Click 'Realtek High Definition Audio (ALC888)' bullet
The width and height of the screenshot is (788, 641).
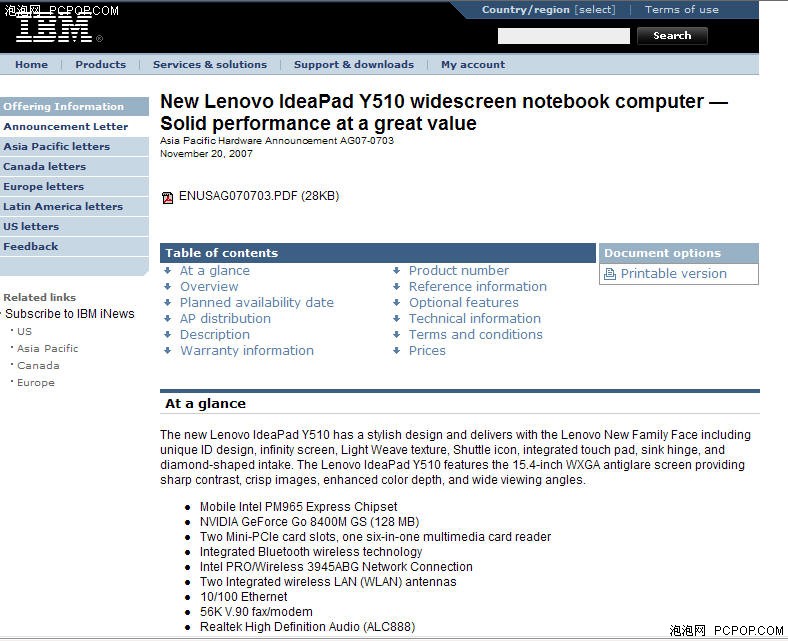pyautogui.click(x=308, y=627)
